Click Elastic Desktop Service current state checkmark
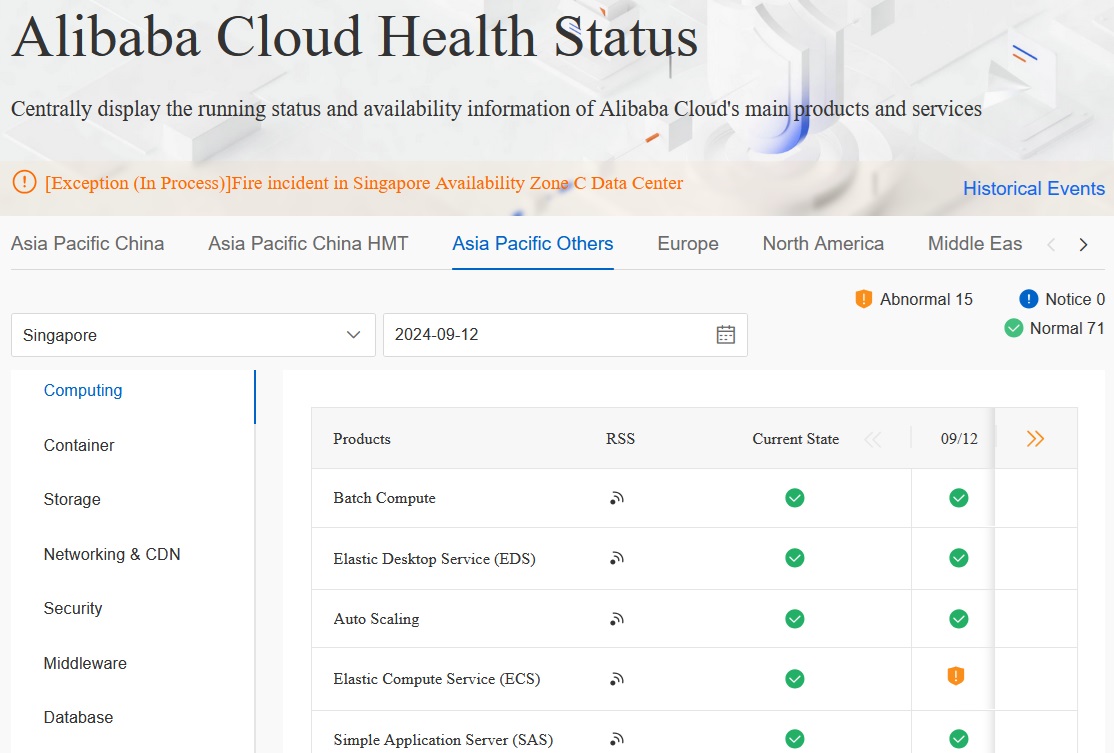The height and width of the screenshot is (753, 1114). point(795,558)
